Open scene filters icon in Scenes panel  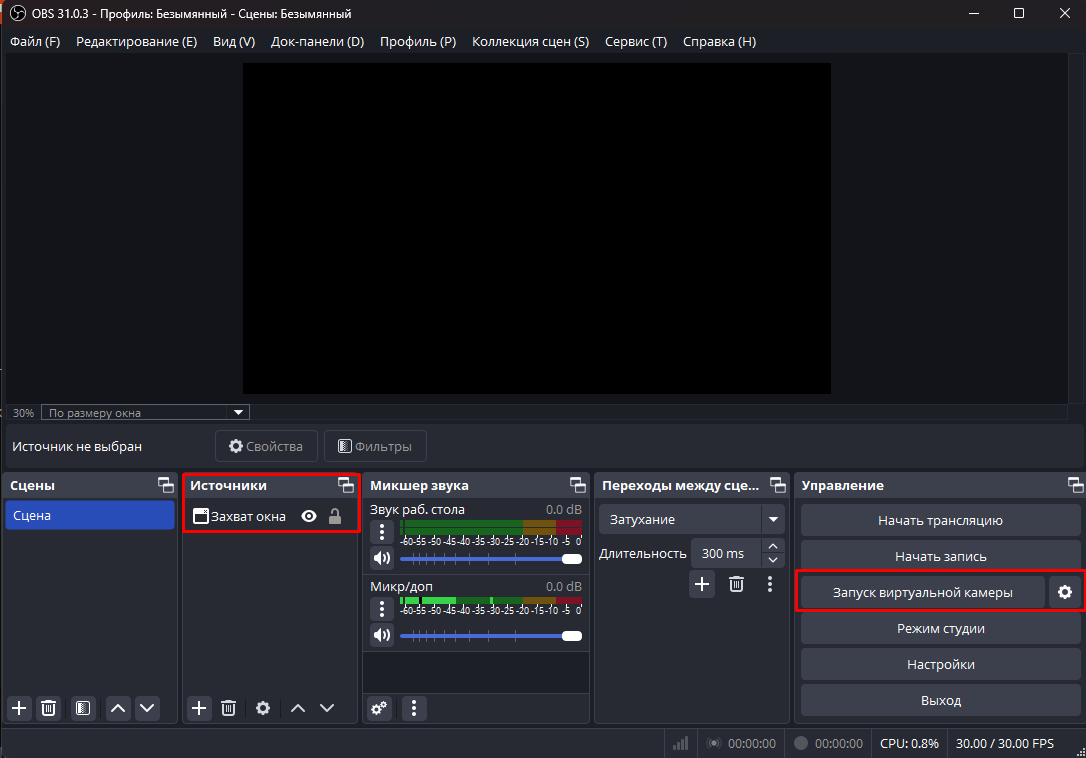82,708
